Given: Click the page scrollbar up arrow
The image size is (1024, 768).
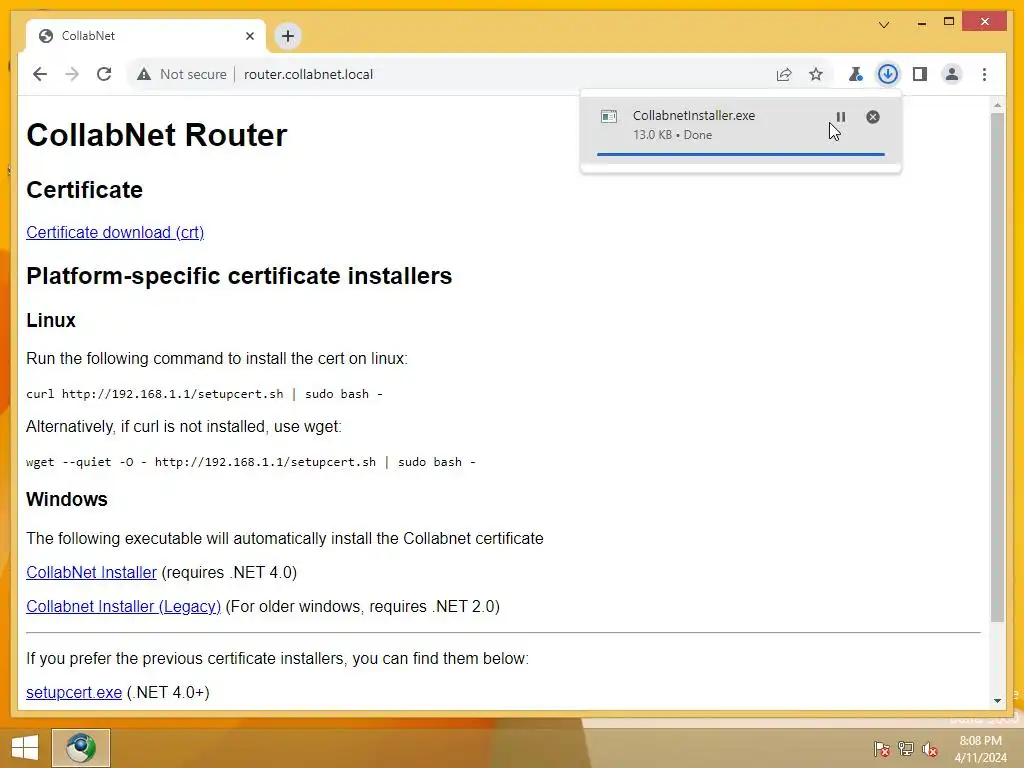Looking at the screenshot, I should (997, 105).
